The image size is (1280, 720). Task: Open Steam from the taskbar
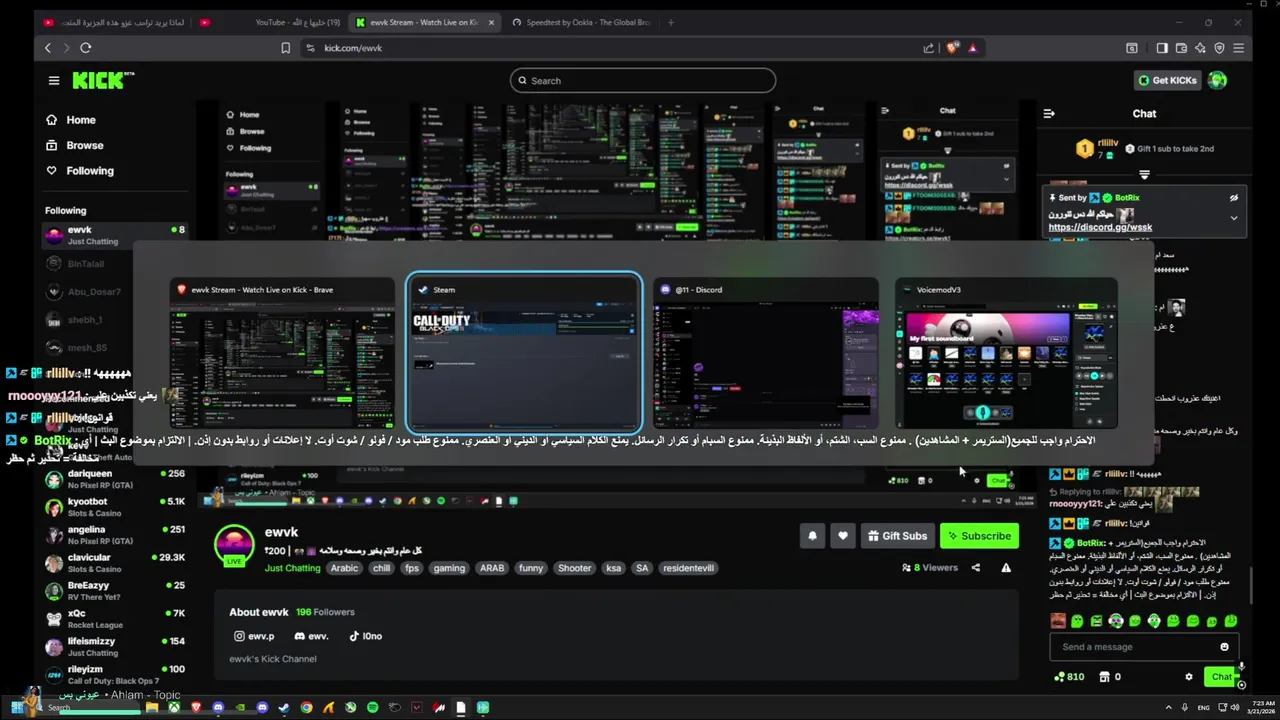(x=285, y=708)
